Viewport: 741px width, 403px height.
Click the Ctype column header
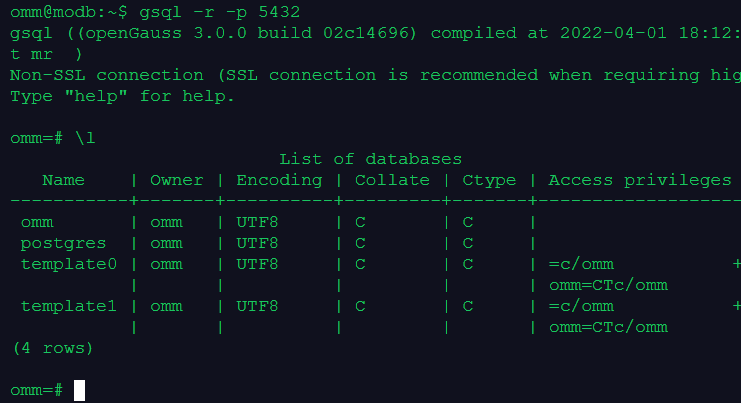(x=489, y=180)
